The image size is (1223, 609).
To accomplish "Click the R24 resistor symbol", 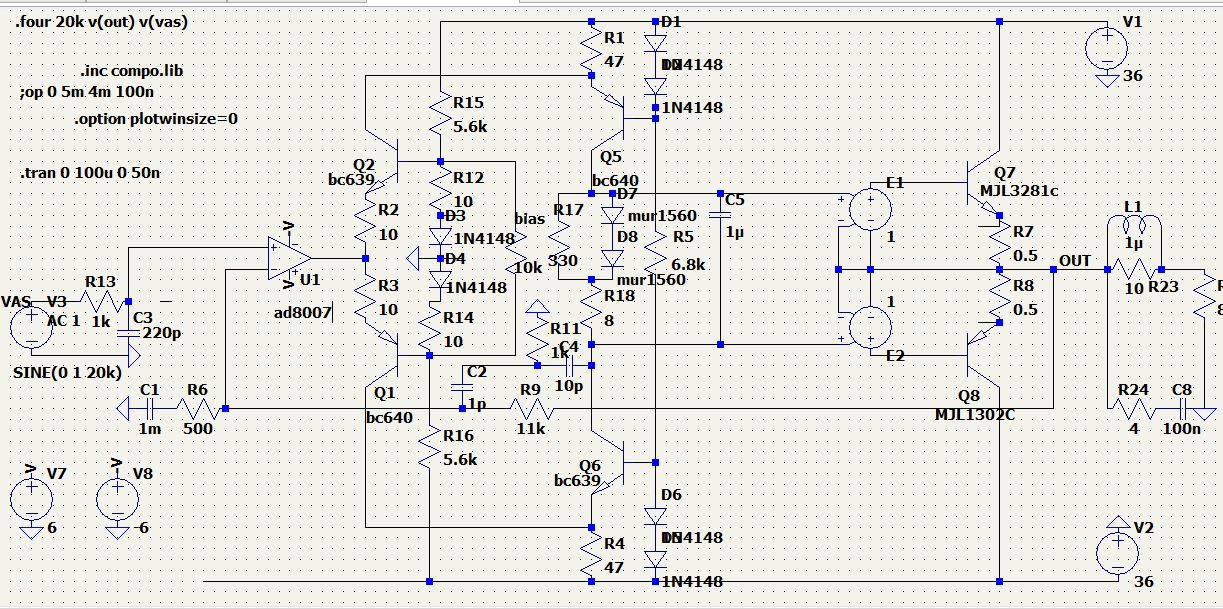I will 1134,409.
